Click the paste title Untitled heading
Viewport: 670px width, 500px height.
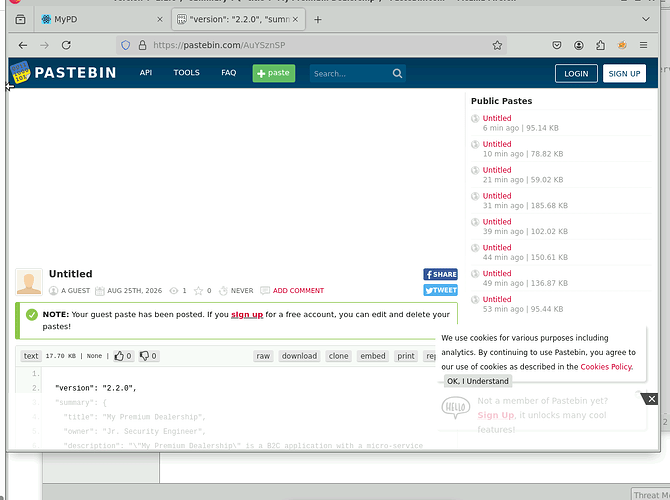tap(71, 274)
